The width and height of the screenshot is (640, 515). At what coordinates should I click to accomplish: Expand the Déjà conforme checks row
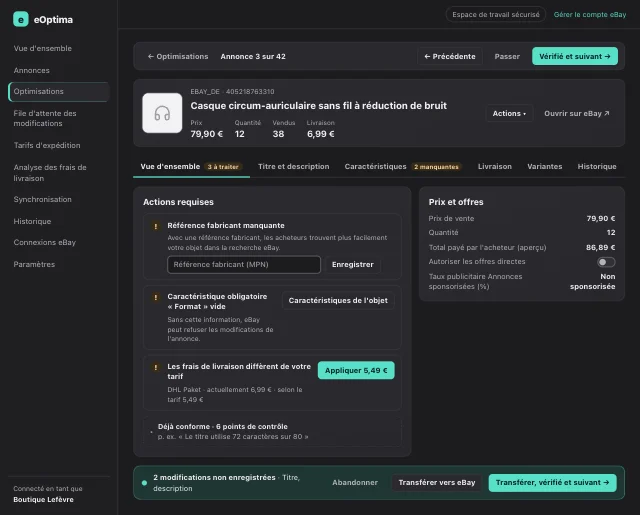coord(272,431)
